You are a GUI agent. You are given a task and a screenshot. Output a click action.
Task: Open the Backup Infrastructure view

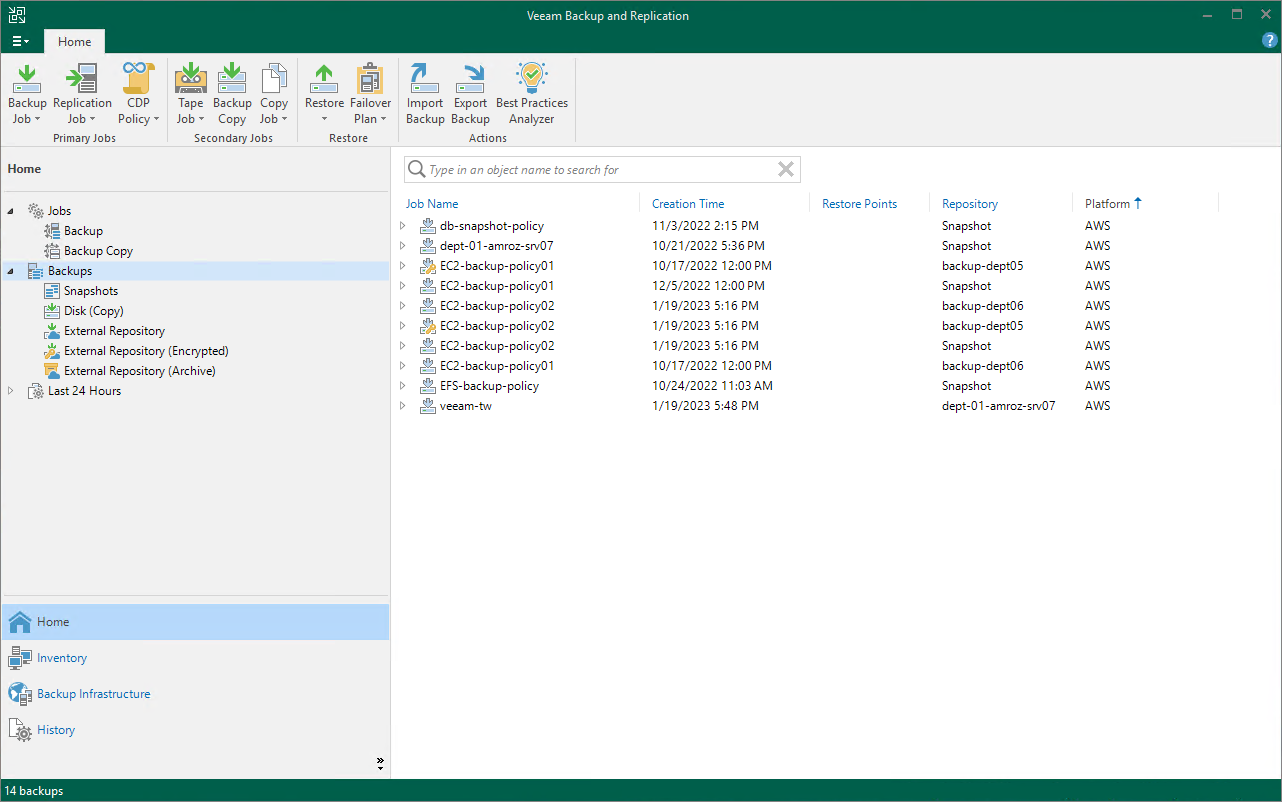coord(195,694)
